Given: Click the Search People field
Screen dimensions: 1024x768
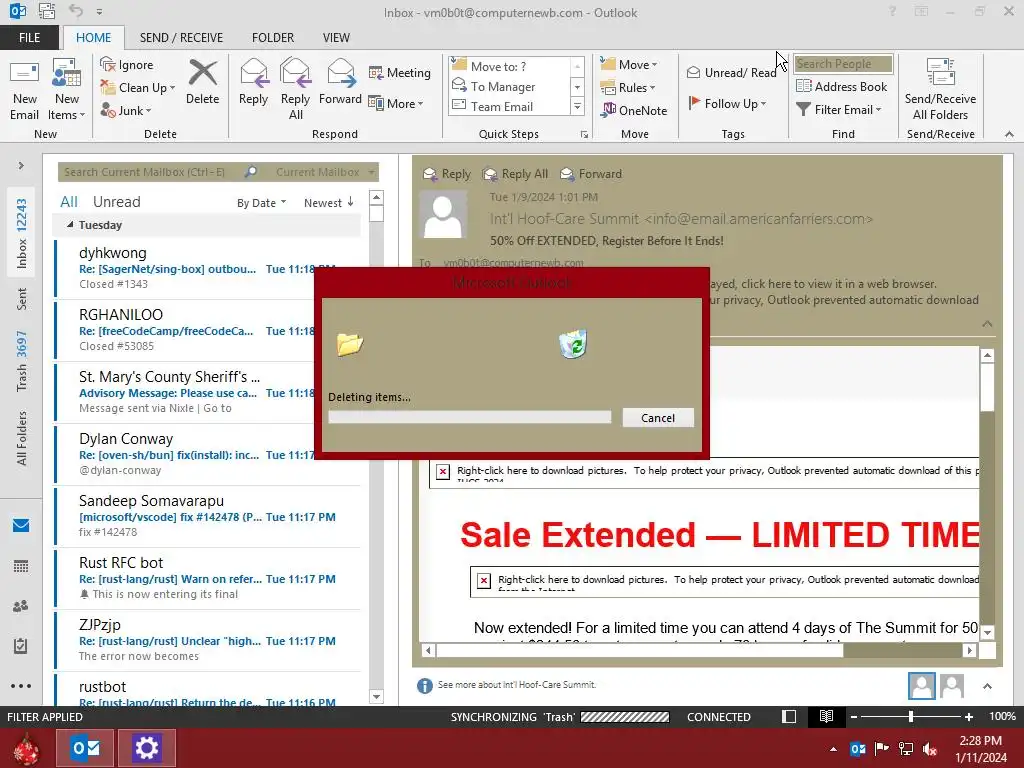Looking at the screenshot, I should 842,63.
